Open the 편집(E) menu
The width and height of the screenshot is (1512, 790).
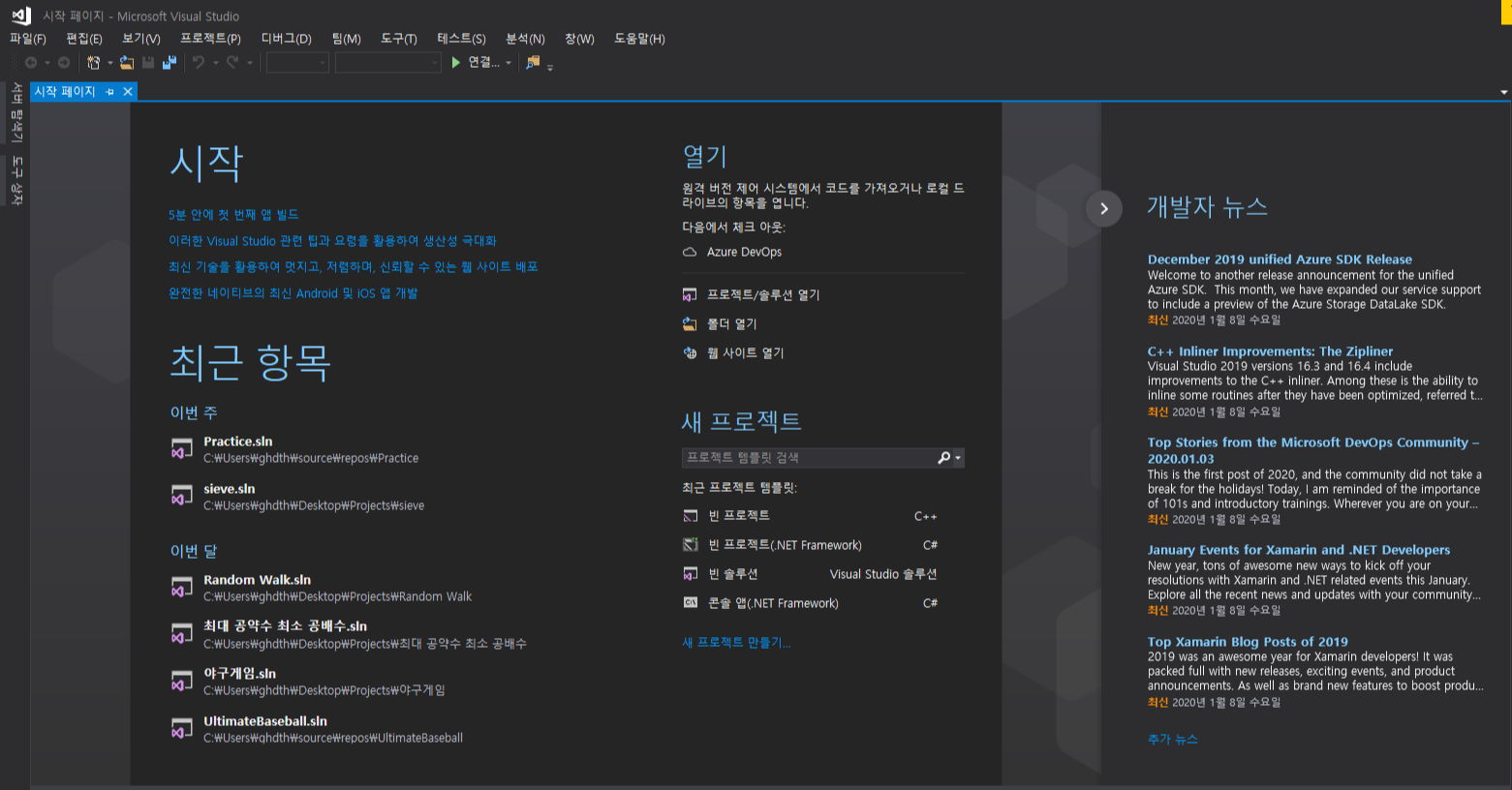84,39
